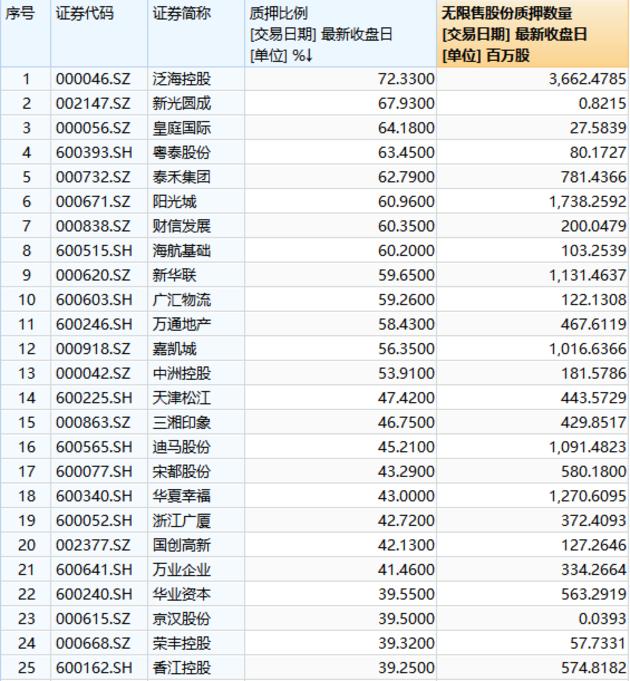The height and width of the screenshot is (681, 630).
Task: Click quantity value 0.0393
Action: [x=603, y=619]
